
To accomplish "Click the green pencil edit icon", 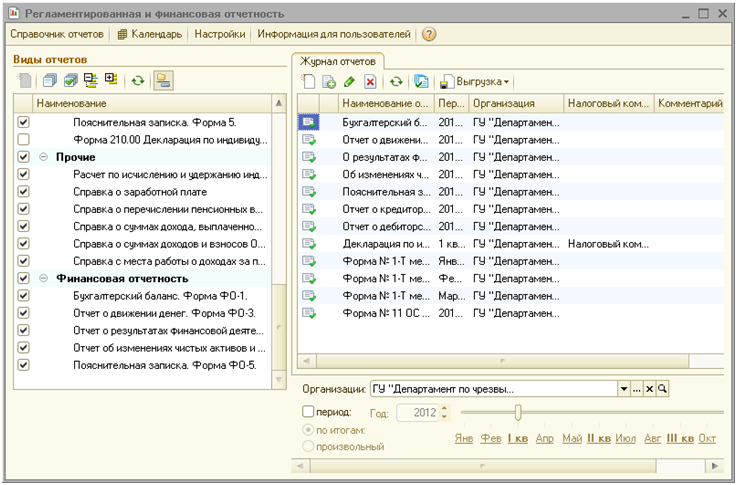I will (x=349, y=81).
